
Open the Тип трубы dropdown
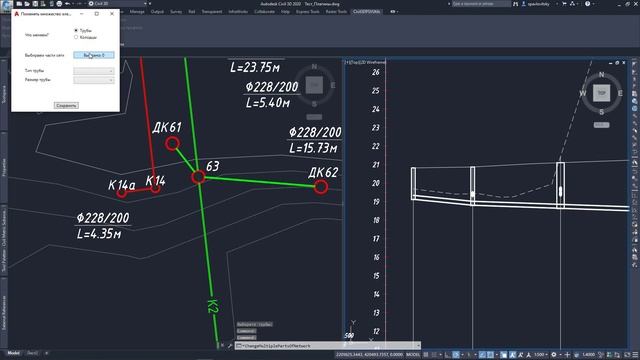pyautogui.click(x=93, y=71)
